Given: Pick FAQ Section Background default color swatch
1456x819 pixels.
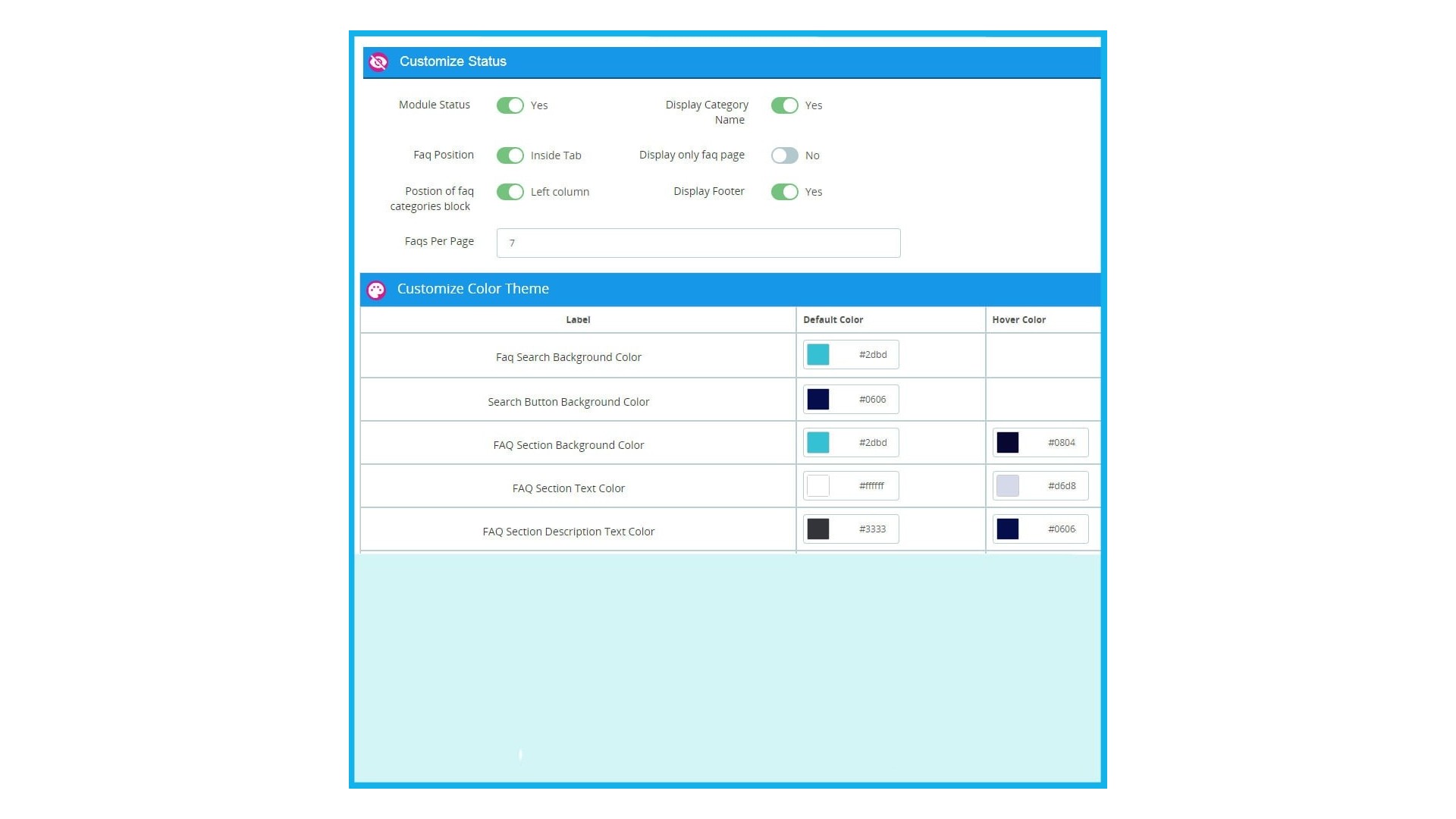Looking at the screenshot, I should 818,443.
